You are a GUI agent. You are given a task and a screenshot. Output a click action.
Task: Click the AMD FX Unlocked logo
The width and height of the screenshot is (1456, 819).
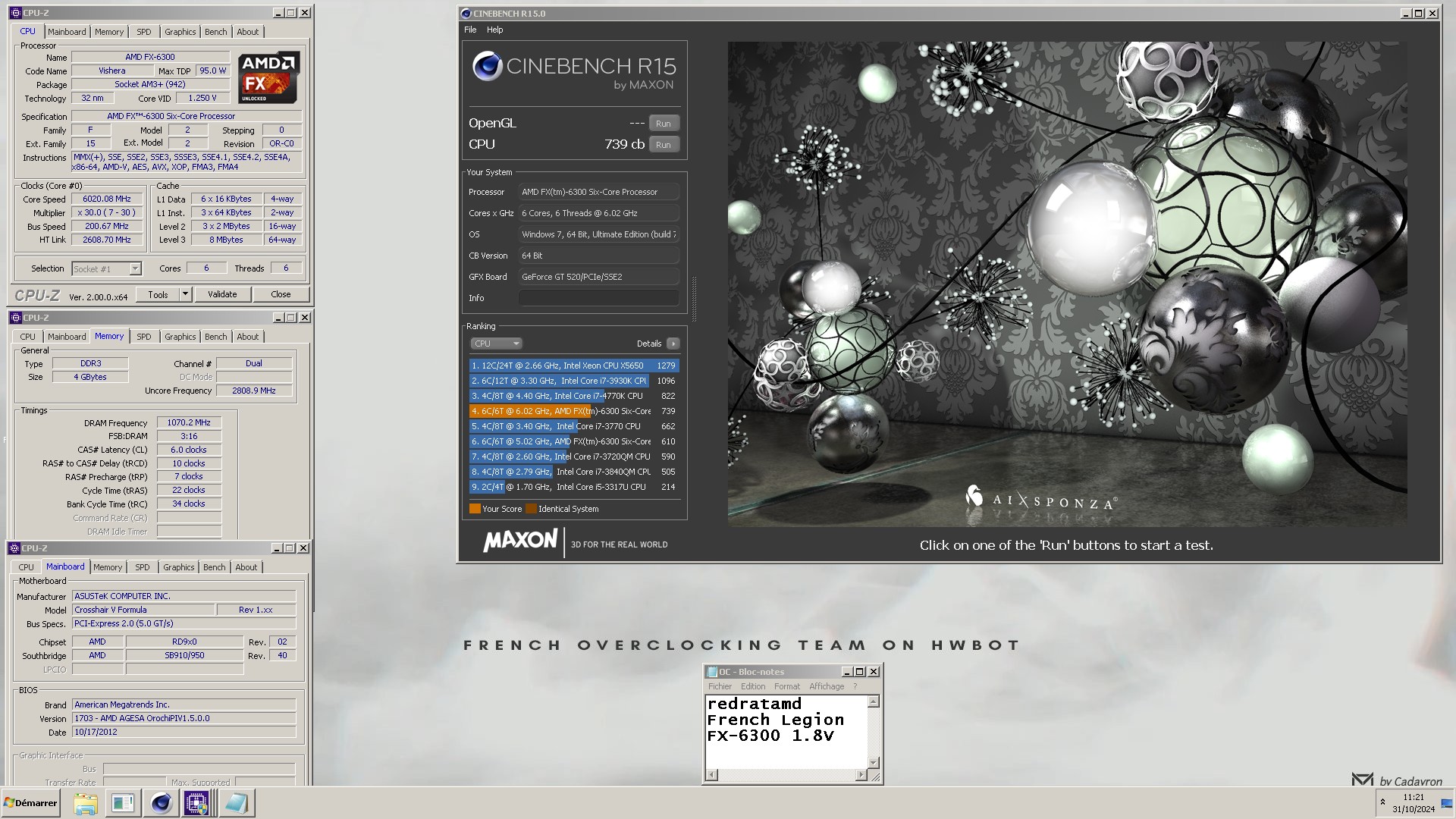click(268, 77)
